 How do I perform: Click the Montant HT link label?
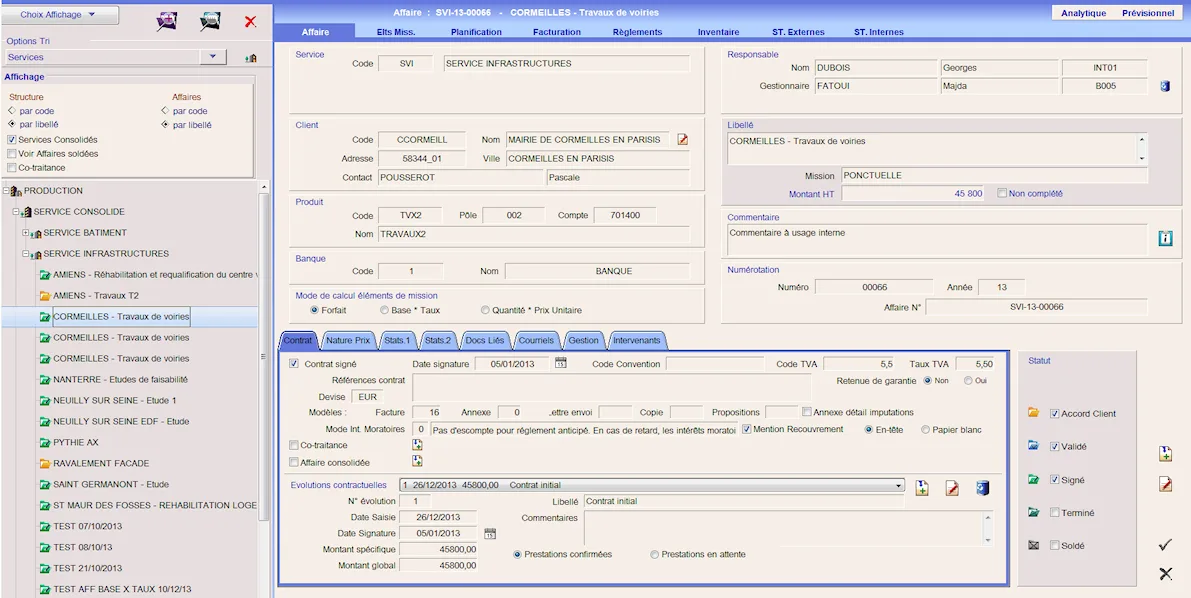811,194
